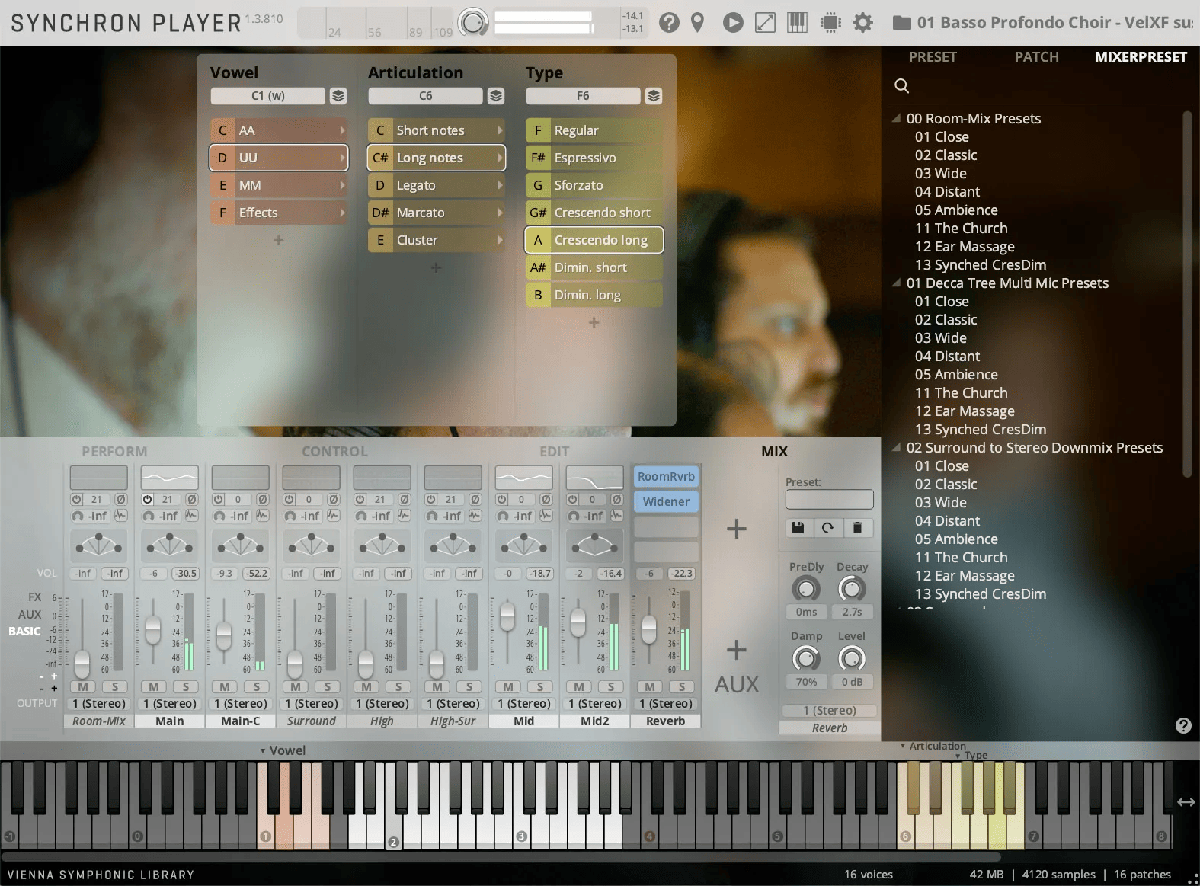Open the settings gear in top toolbar

tap(863, 22)
